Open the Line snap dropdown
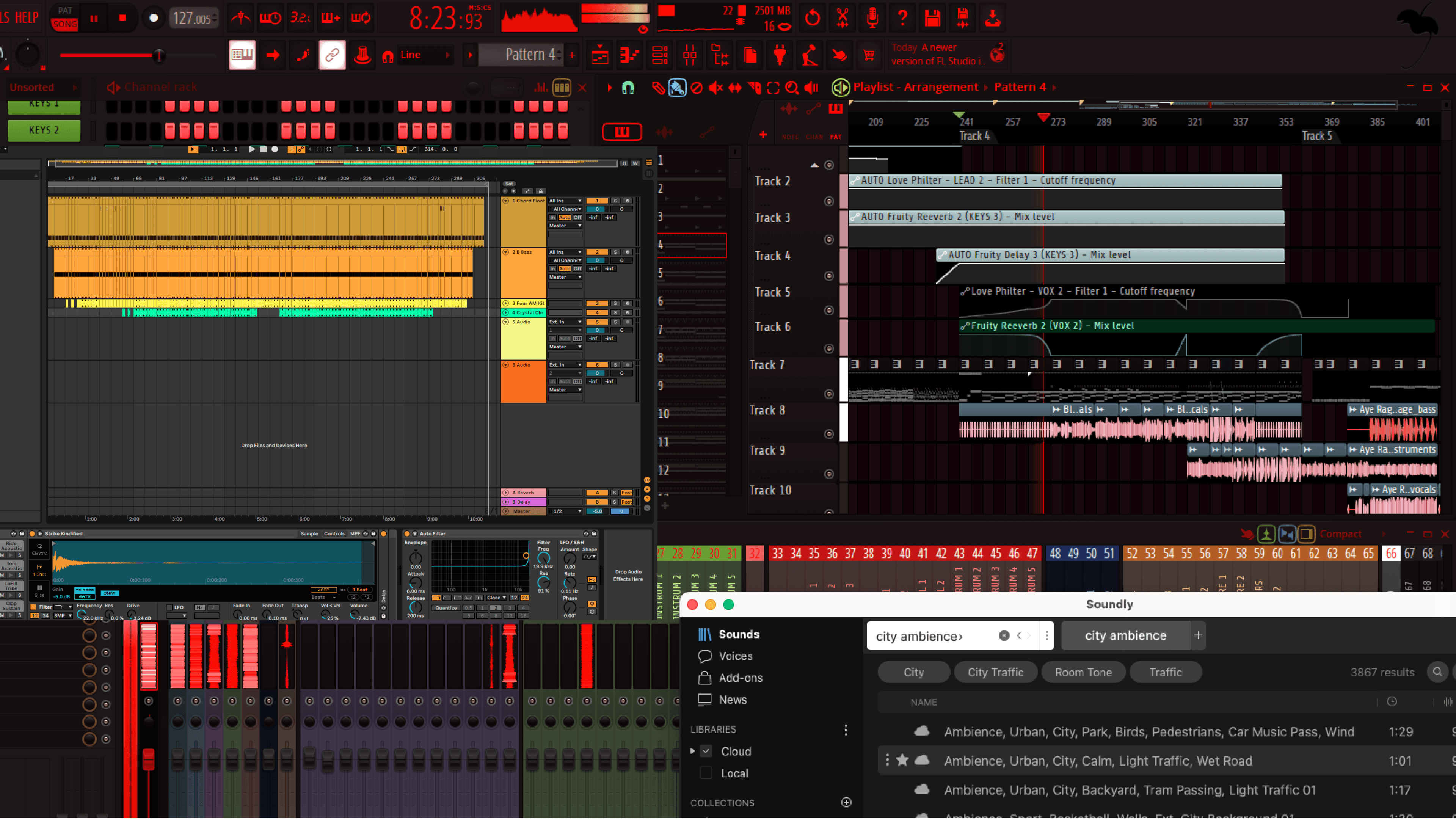The image size is (1456, 819). [425, 55]
